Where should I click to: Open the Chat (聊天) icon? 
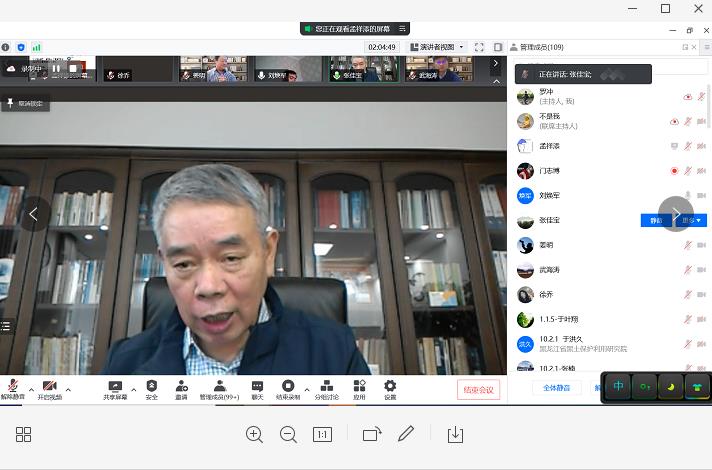(x=257, y=386)
